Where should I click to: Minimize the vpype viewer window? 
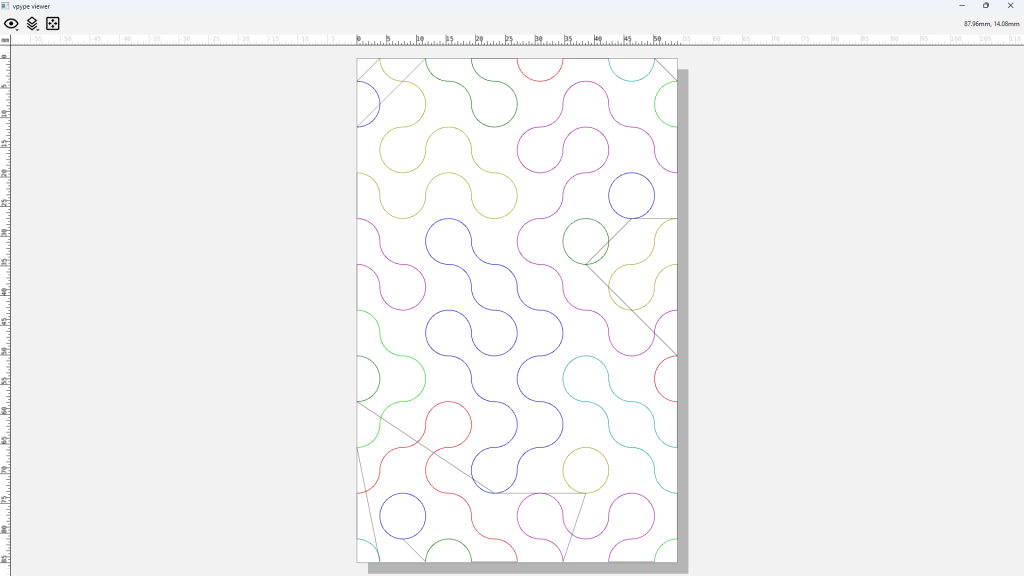point(962,6)
